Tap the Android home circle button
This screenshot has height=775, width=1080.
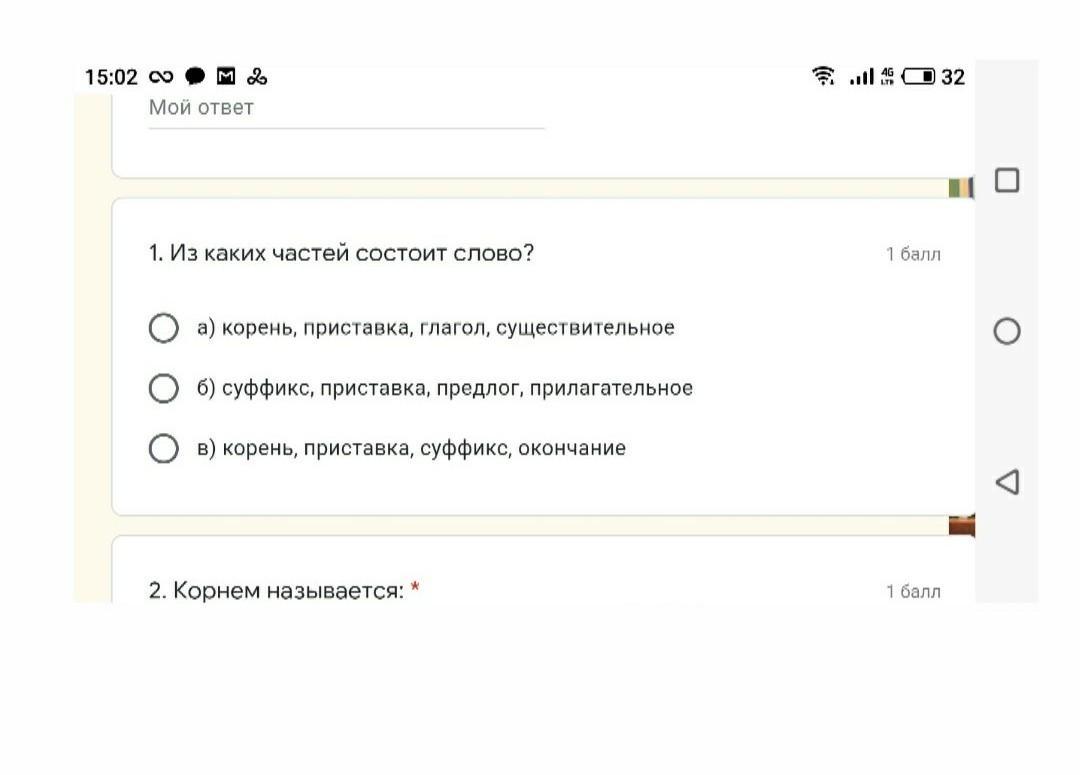pyautogui.click(x=1007, y=331)
